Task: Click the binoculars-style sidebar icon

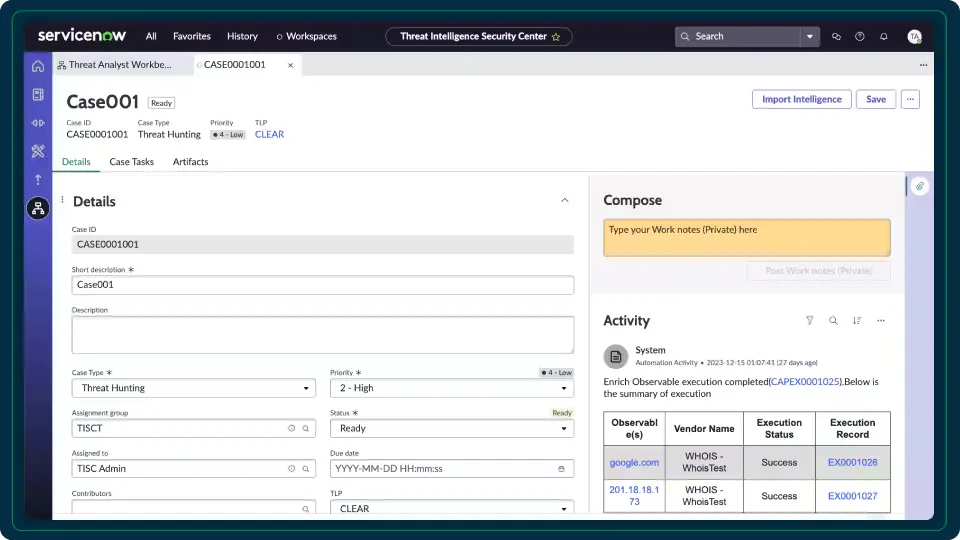Action: (x=38, y=123)
